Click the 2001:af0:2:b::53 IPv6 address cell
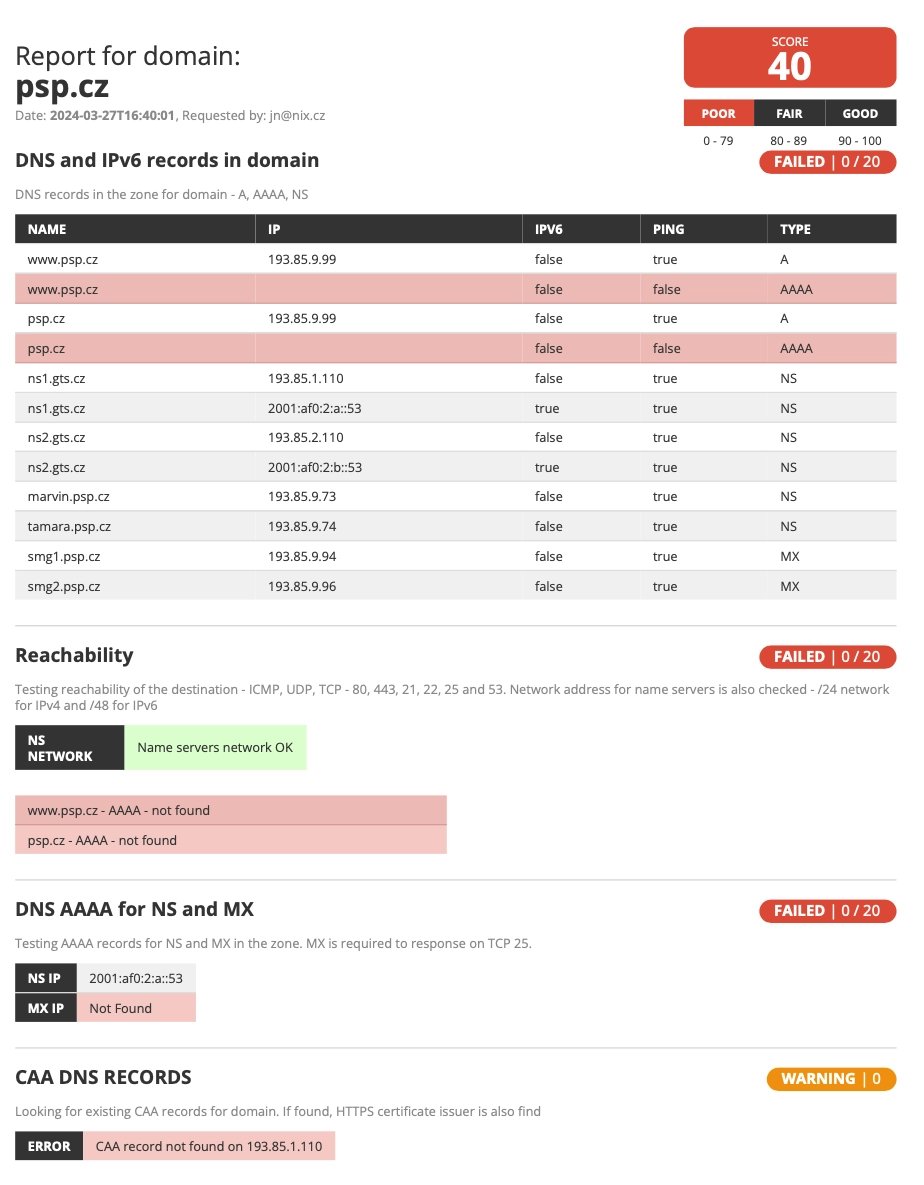 pyautogui.click(x=315, y=468)
